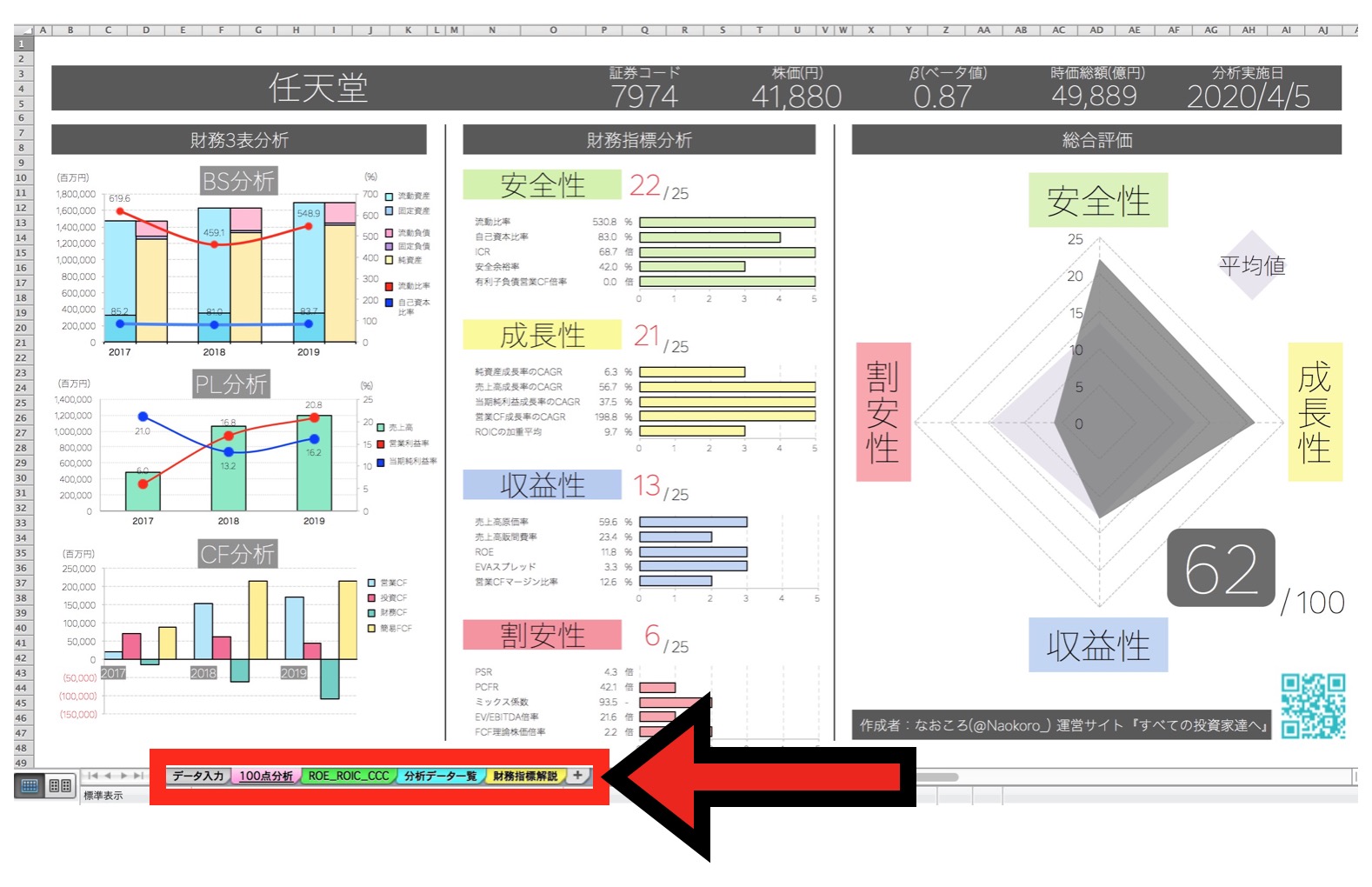Click the 安全性 score 22

(x=645, y=184)
